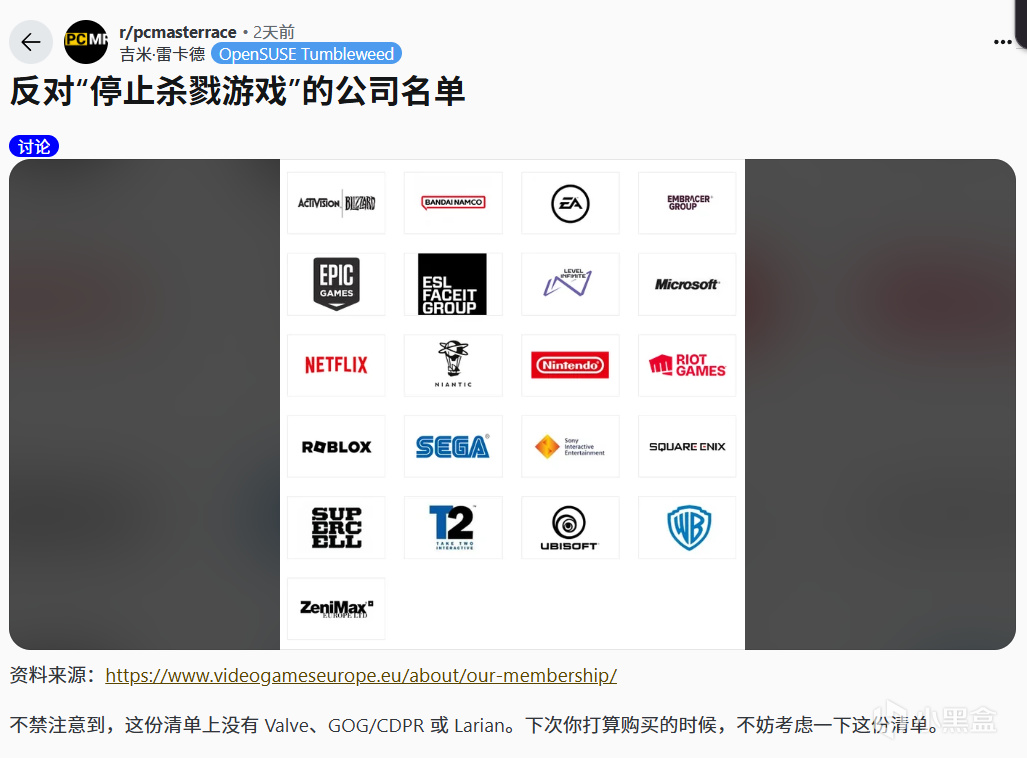Viewport: 1027px width, 758px height.
Task: Click the Riot Games logo
Action: click(x=687, y=366)
